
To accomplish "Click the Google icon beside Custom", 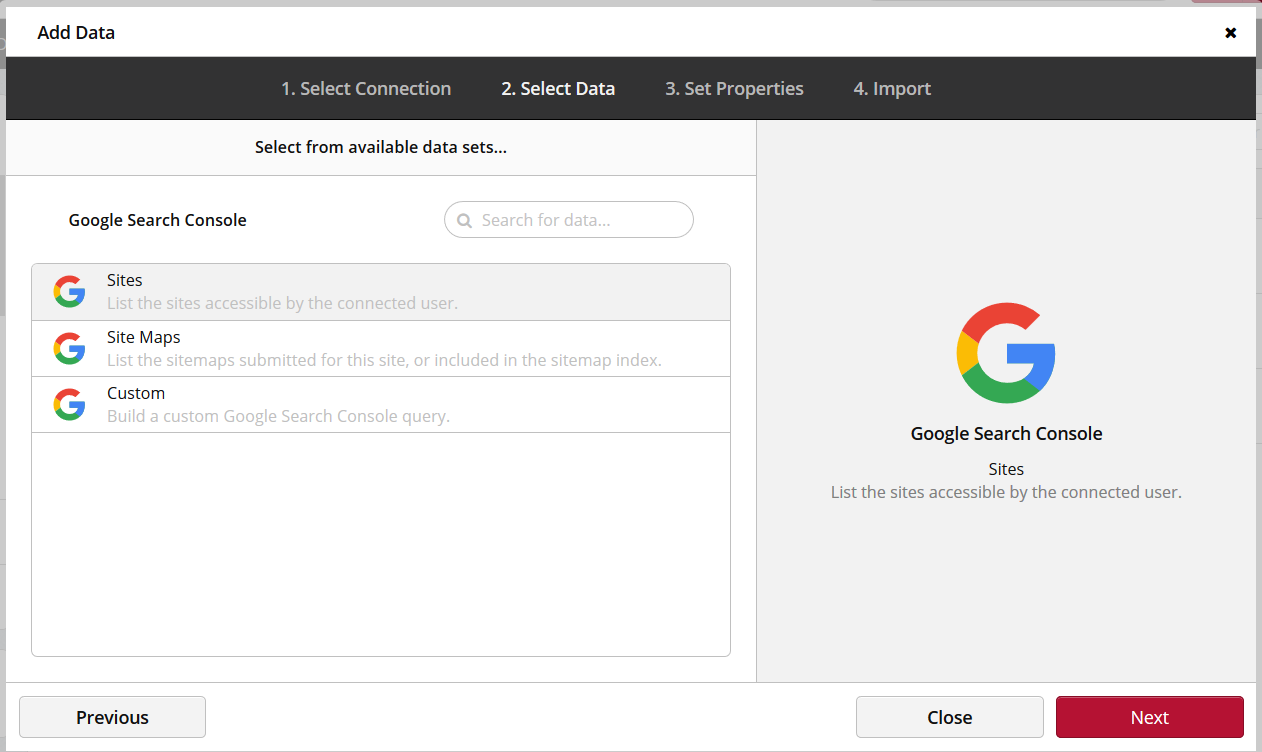I will coord(70,404).
